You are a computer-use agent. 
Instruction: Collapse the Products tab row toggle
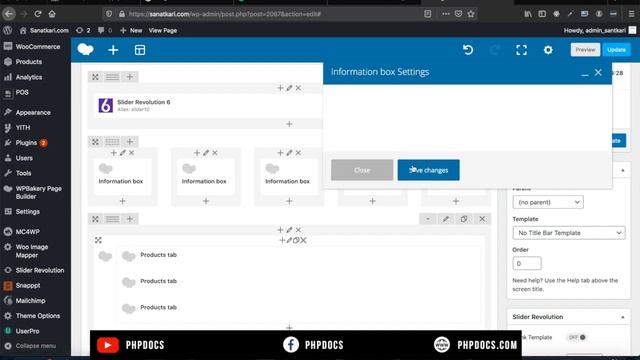point(428,219)
